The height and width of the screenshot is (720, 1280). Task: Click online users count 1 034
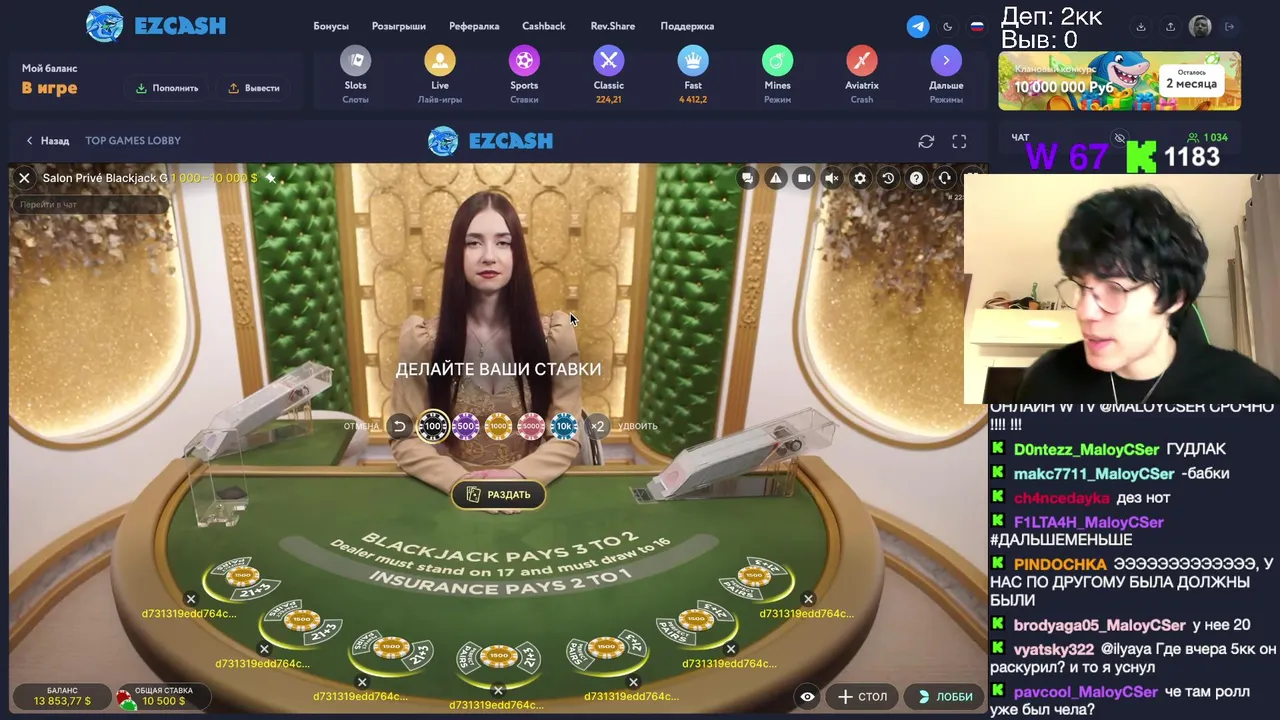click(1208, 138)
